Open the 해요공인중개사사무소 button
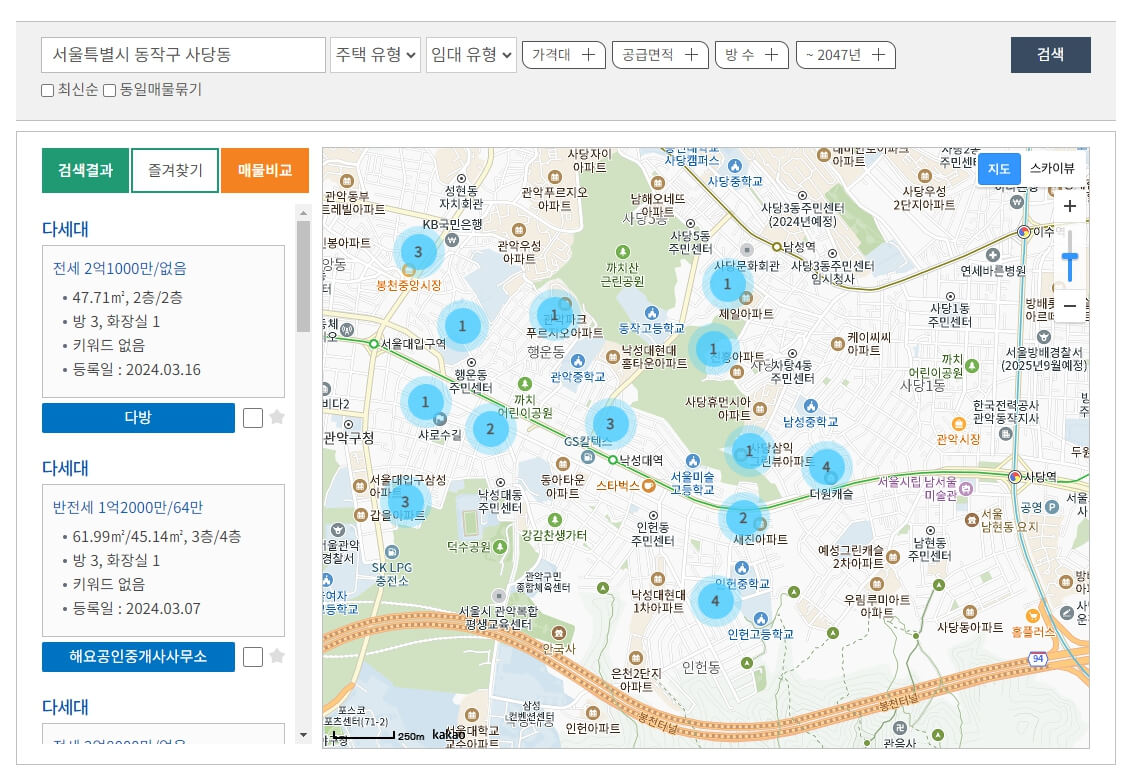 click(x=138, y=657)
